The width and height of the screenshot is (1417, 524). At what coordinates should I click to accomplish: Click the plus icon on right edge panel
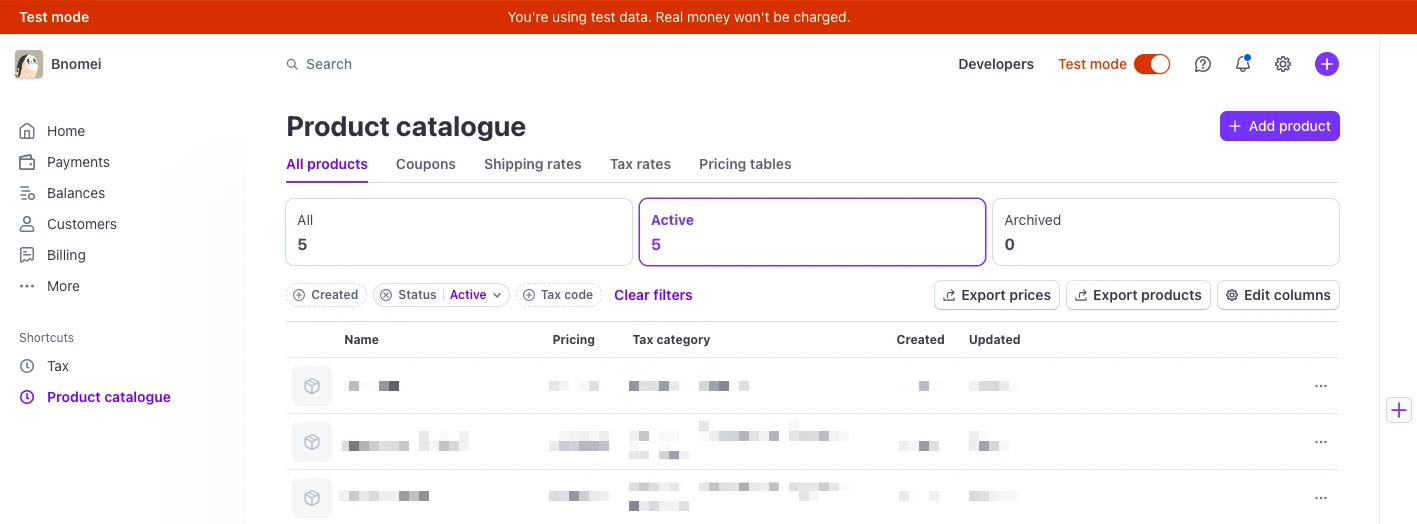(1399, 410)
